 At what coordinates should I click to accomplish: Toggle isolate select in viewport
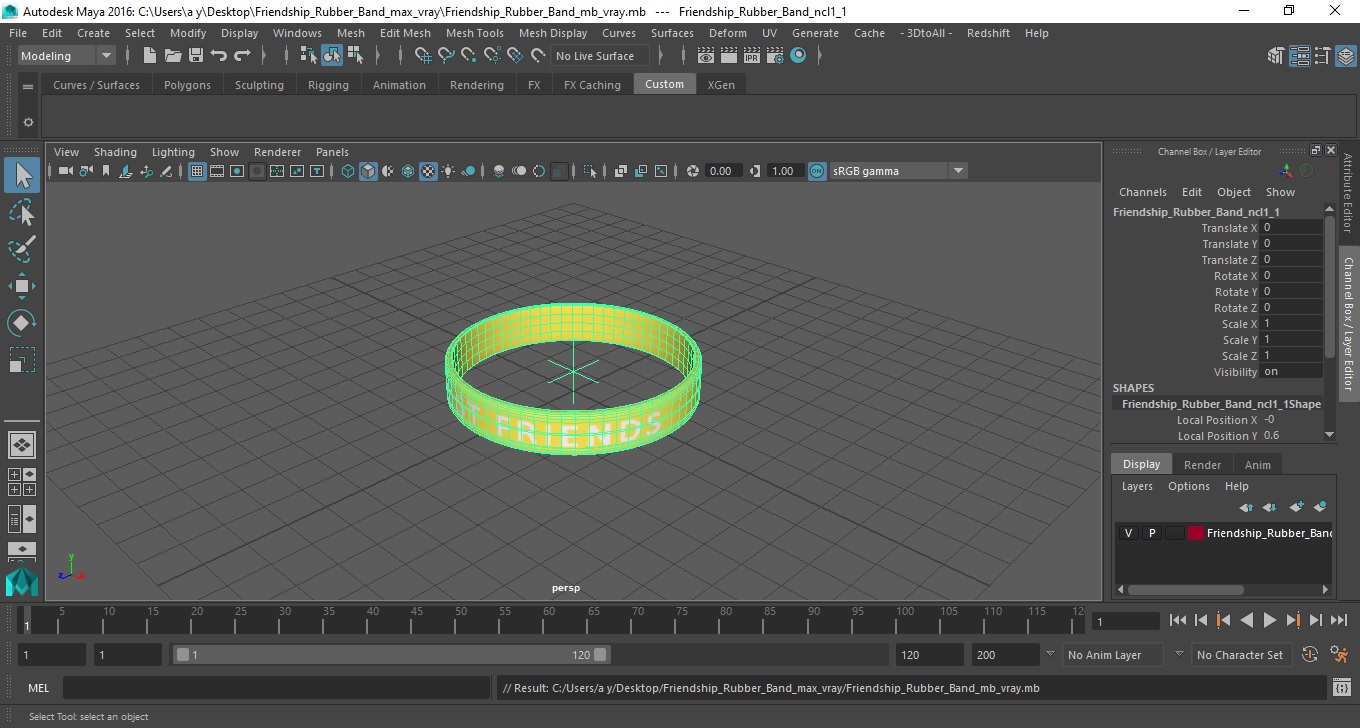click(x=591, y=171)
